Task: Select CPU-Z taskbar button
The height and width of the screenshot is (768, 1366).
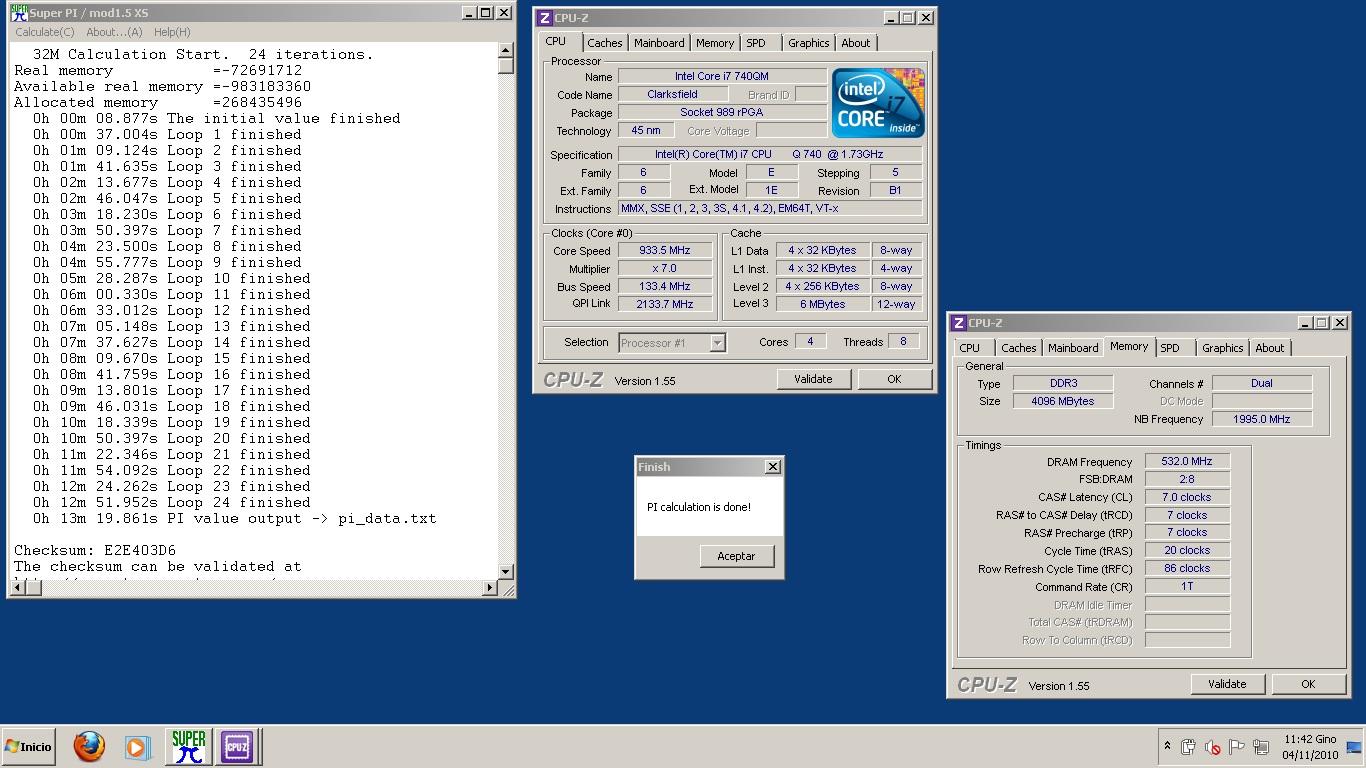Action: (237, 746)
